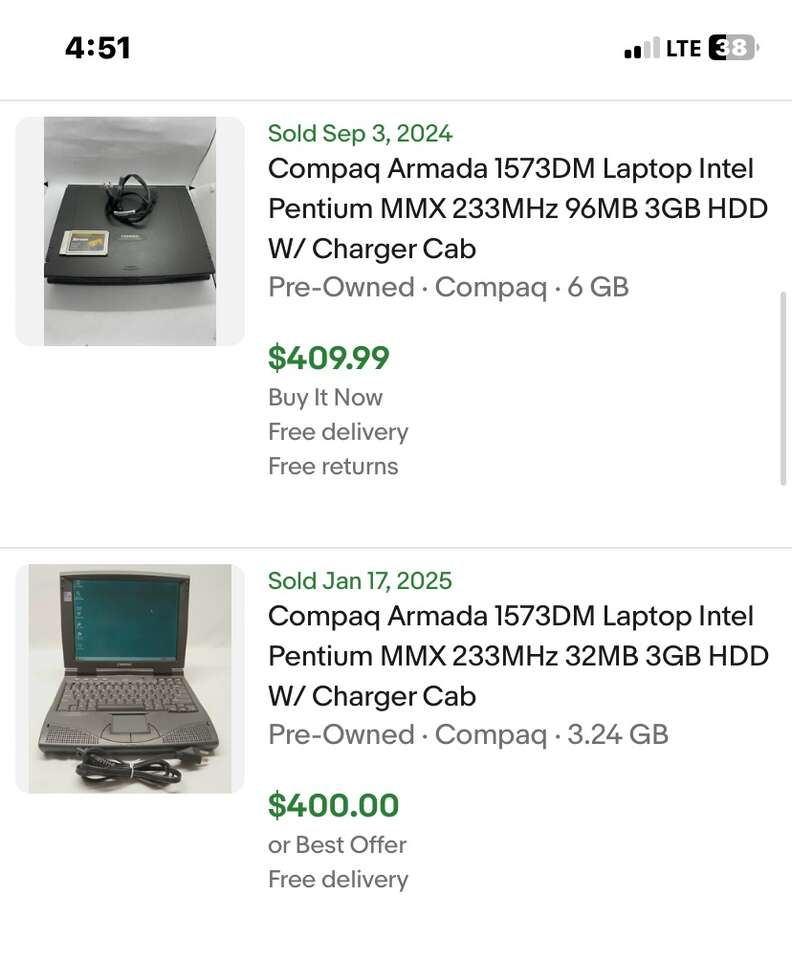
Task: Tap Free delivery under the $400.00 listing
Action: coord(338,880)
